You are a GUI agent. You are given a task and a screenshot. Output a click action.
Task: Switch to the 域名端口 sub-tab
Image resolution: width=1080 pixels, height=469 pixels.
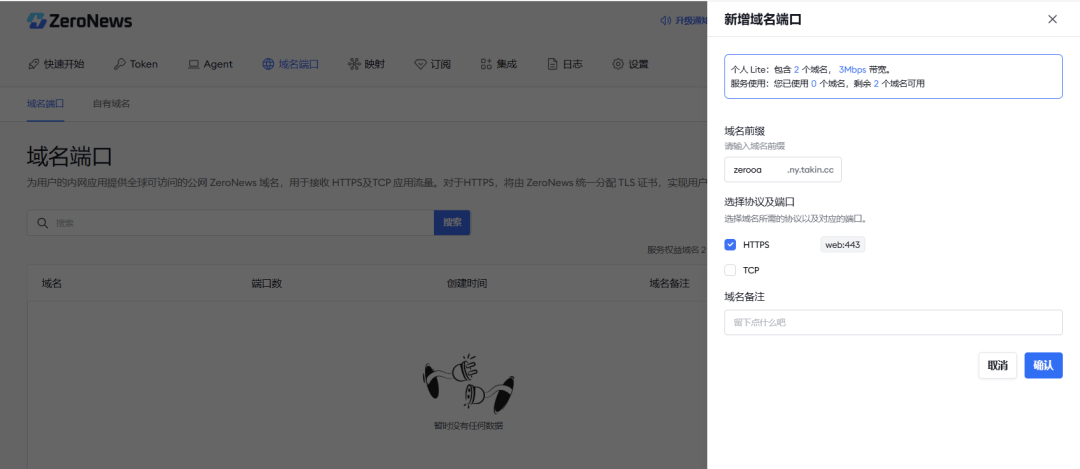pyautogui.click(x=45, y=104)
